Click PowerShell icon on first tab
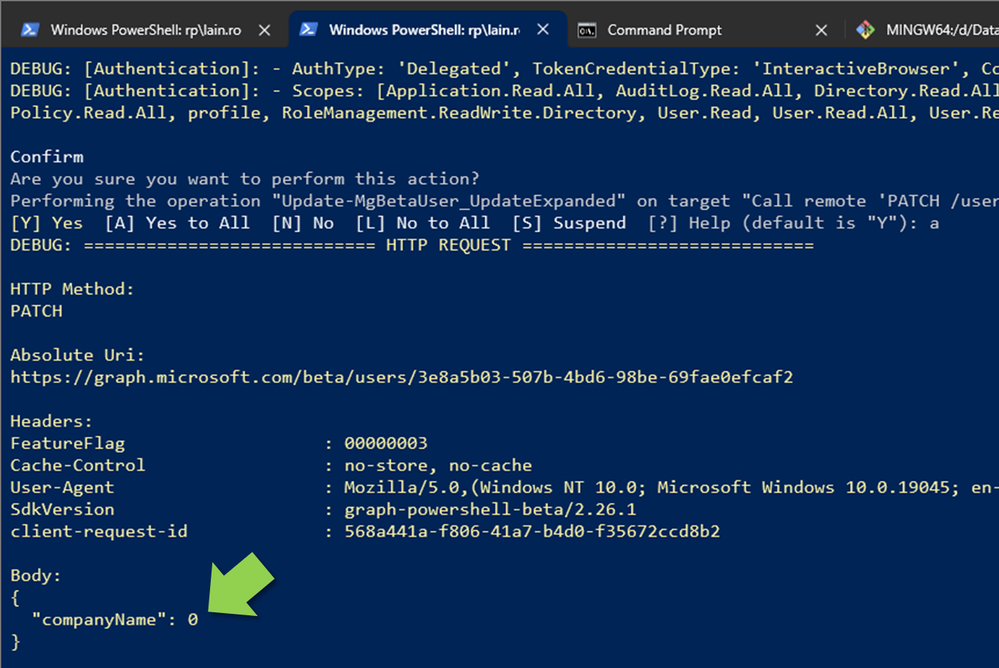The height and width of the screenshot is (668, 999). [29, 30]
